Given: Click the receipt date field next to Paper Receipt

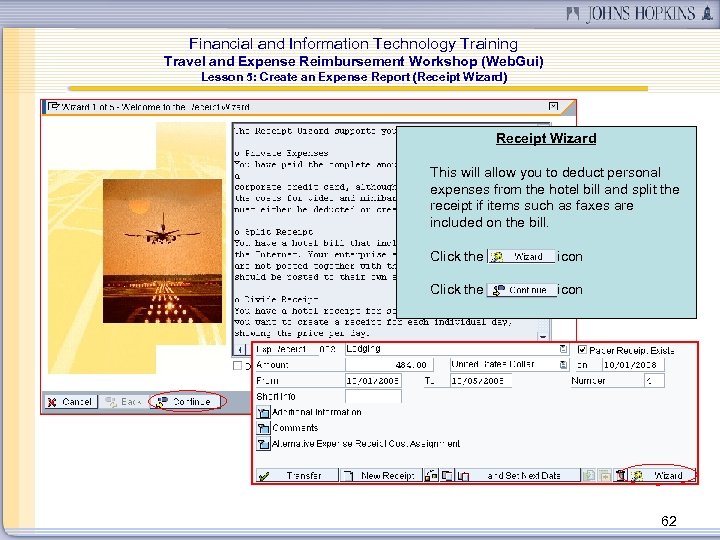Looking at the screenshot, I should 633,365.
